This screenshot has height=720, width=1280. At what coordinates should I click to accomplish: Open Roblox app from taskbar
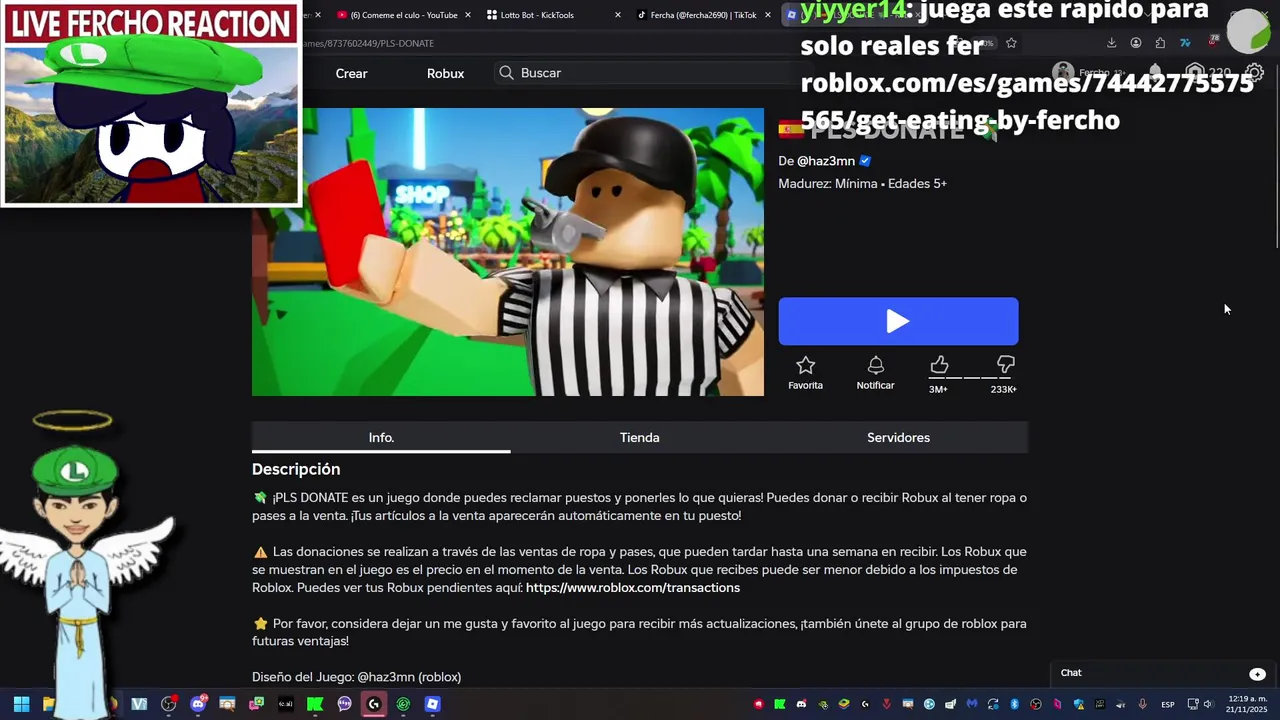[432, 704]
